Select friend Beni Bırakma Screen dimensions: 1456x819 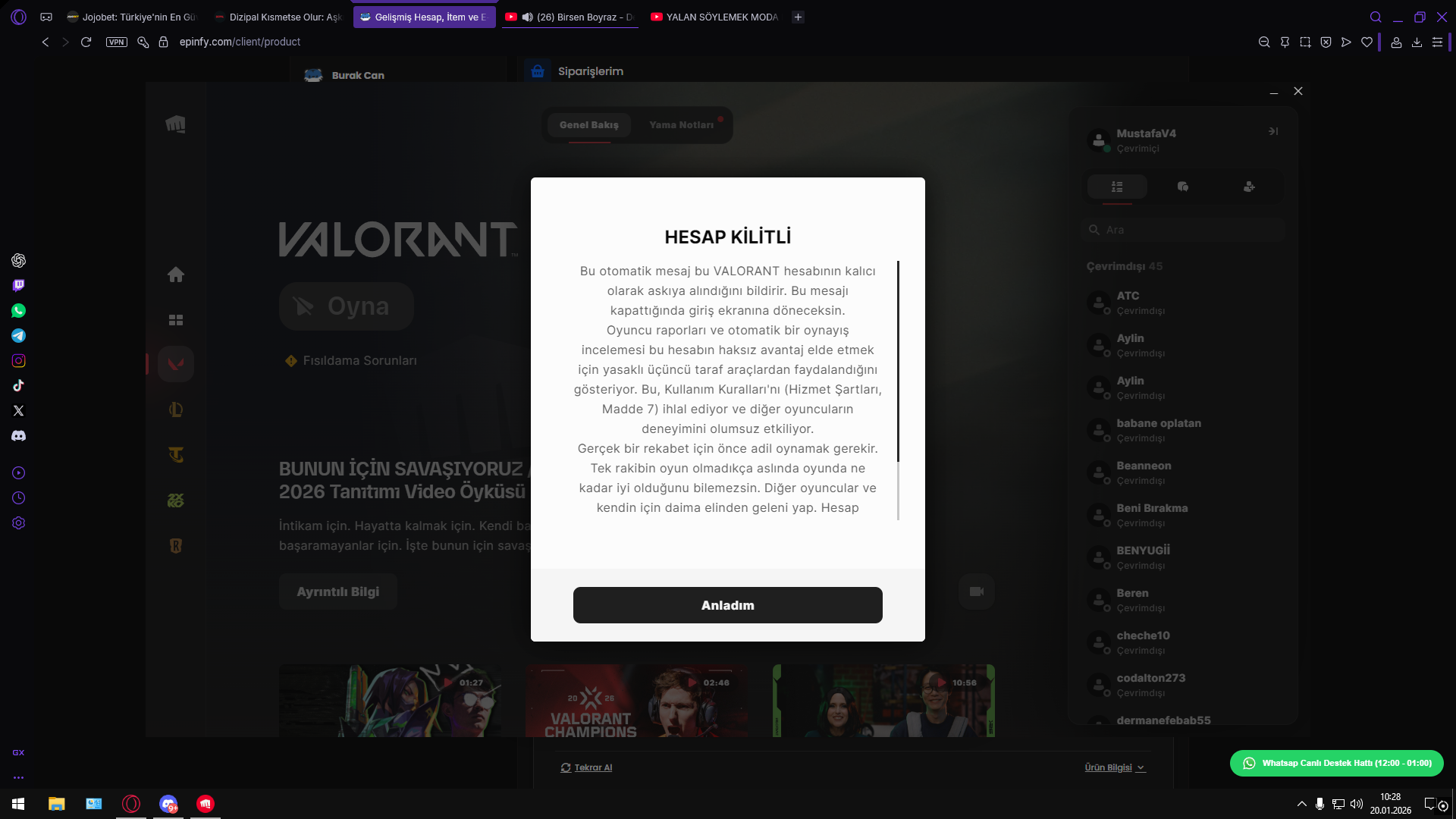(1183, 515)
